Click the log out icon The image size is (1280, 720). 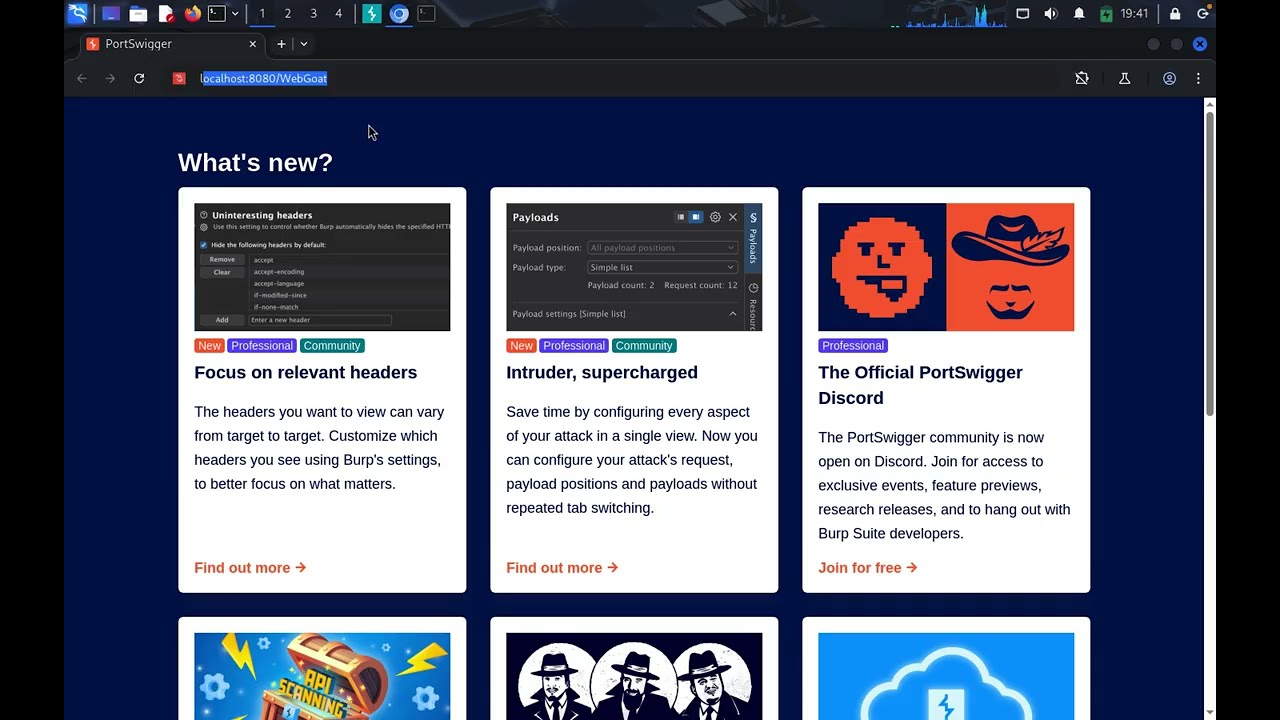tap(1203, 14)
